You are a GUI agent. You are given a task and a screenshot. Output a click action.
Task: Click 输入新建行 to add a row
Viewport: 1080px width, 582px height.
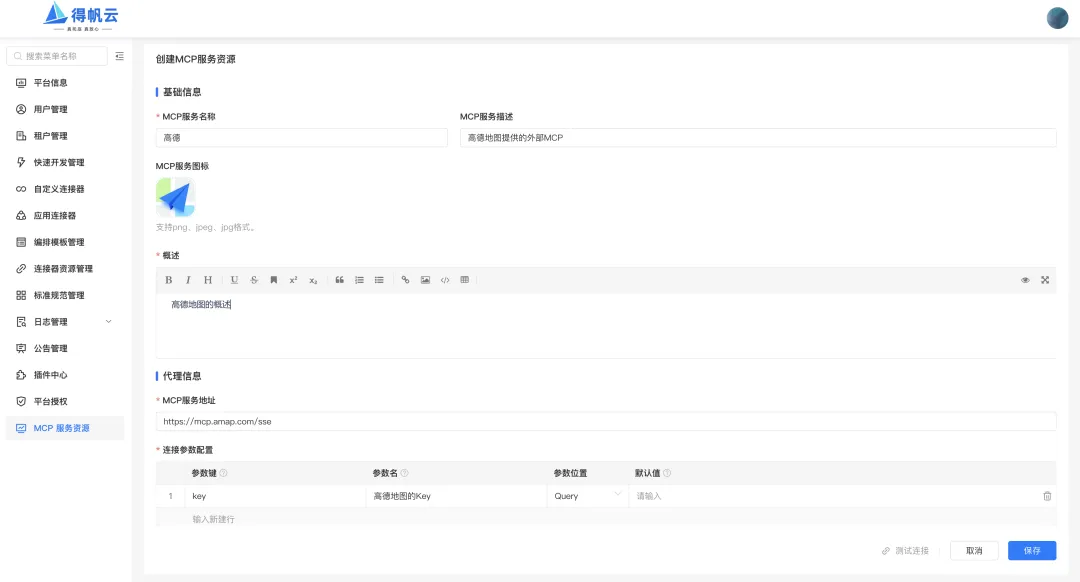(x=214, y=519)
